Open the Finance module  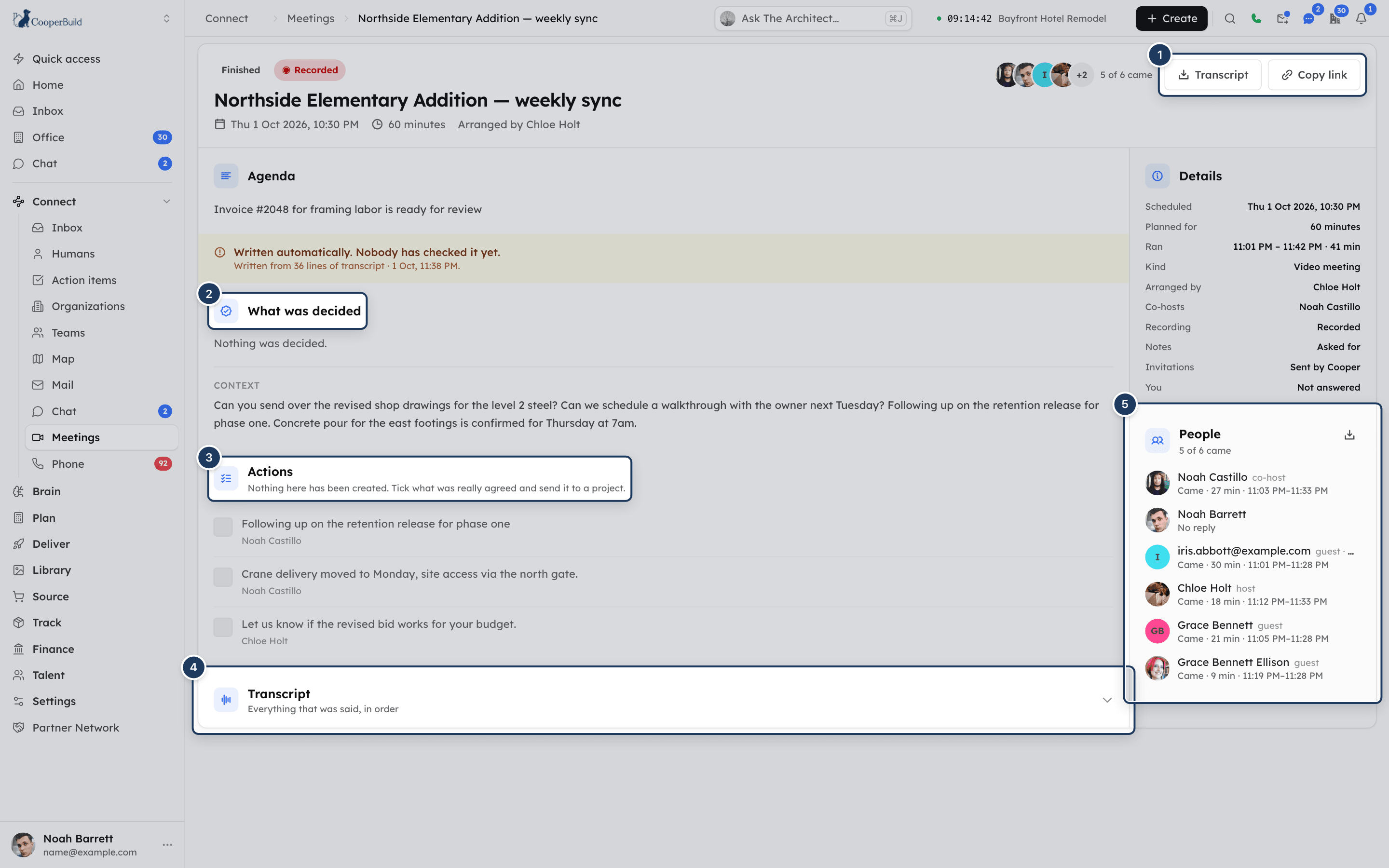click(92, 649)
